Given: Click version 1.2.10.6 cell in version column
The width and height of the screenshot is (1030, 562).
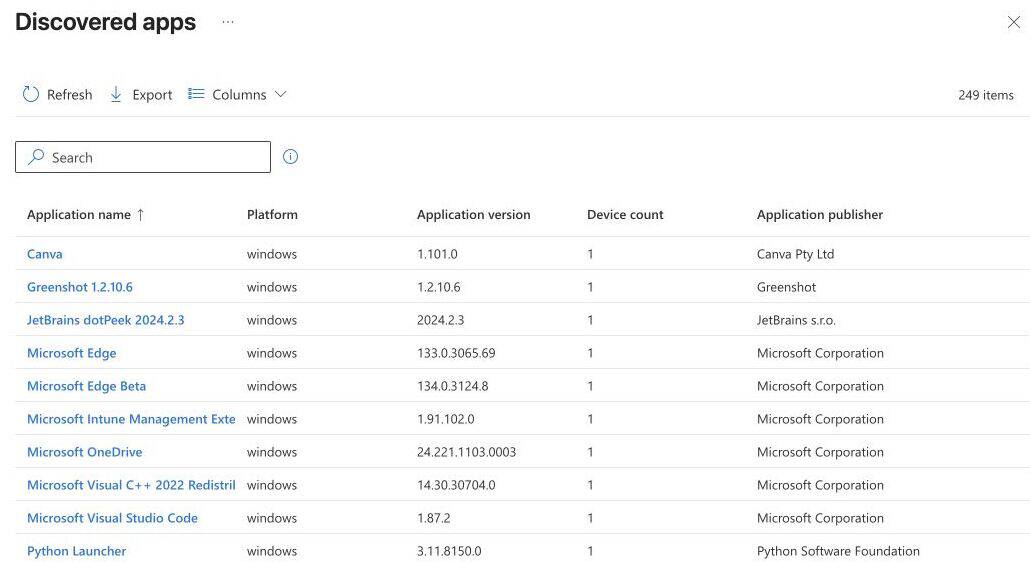Looking at the screenshot, I should click(439, 287).
